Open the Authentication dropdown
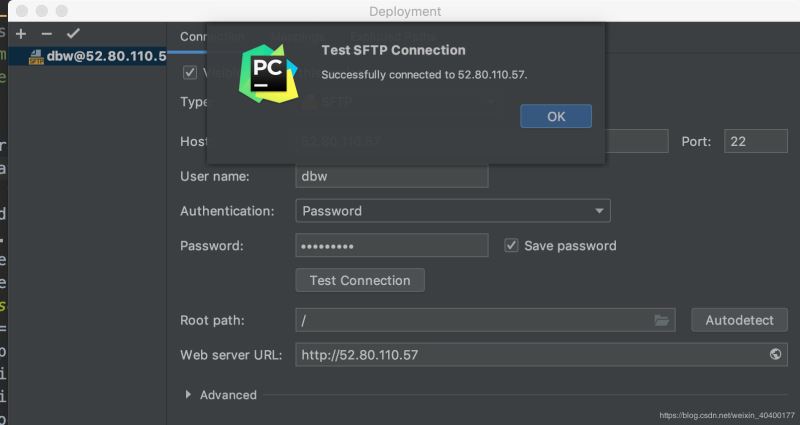800x425 pixels. click(452, 211)
